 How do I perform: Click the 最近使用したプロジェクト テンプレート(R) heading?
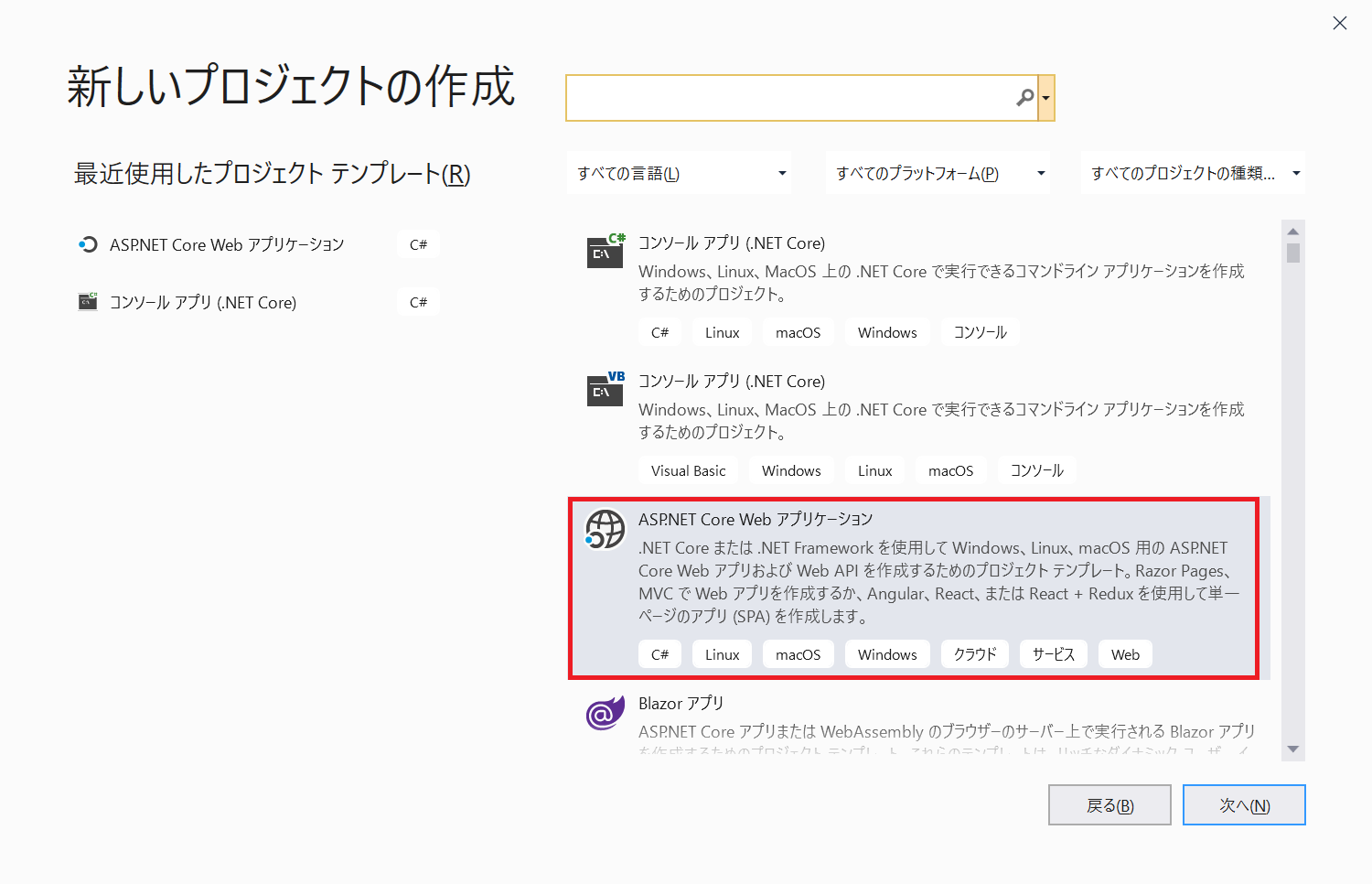[x=272, y=173]
